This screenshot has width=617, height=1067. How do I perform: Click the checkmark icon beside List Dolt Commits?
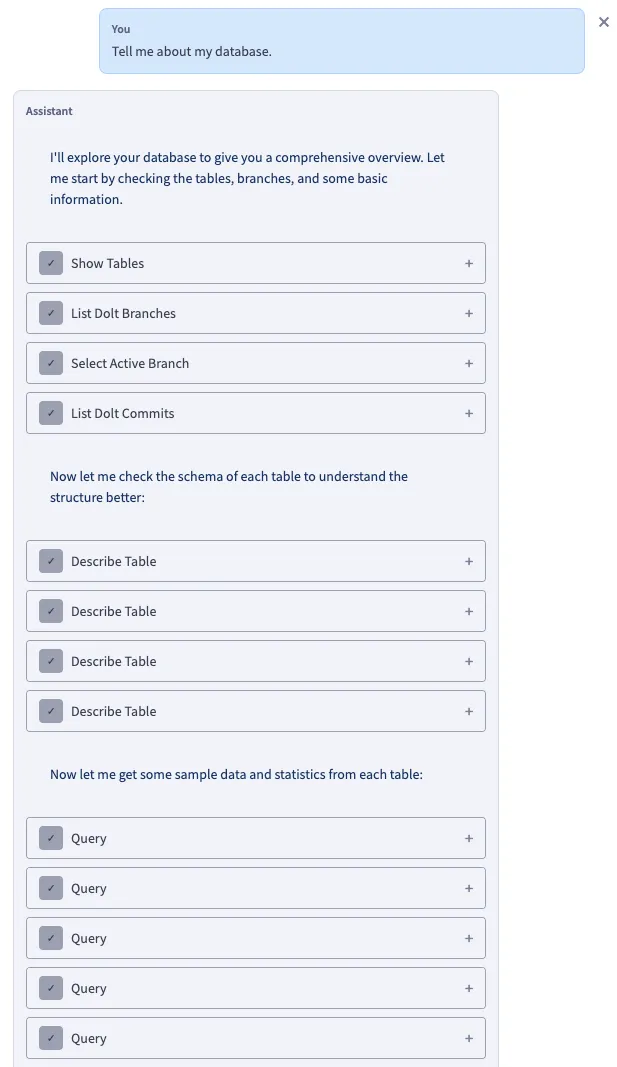[x=51, y=413]
